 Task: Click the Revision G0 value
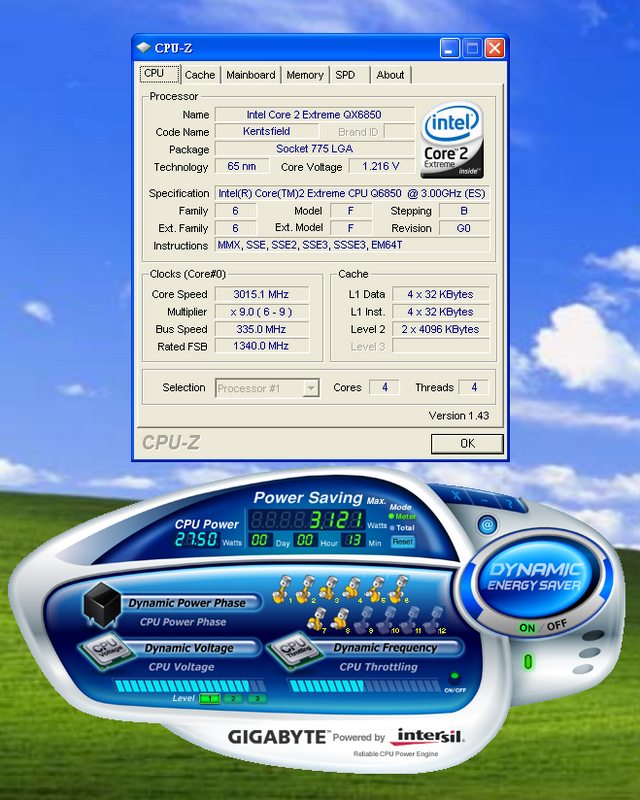(464, 228)
